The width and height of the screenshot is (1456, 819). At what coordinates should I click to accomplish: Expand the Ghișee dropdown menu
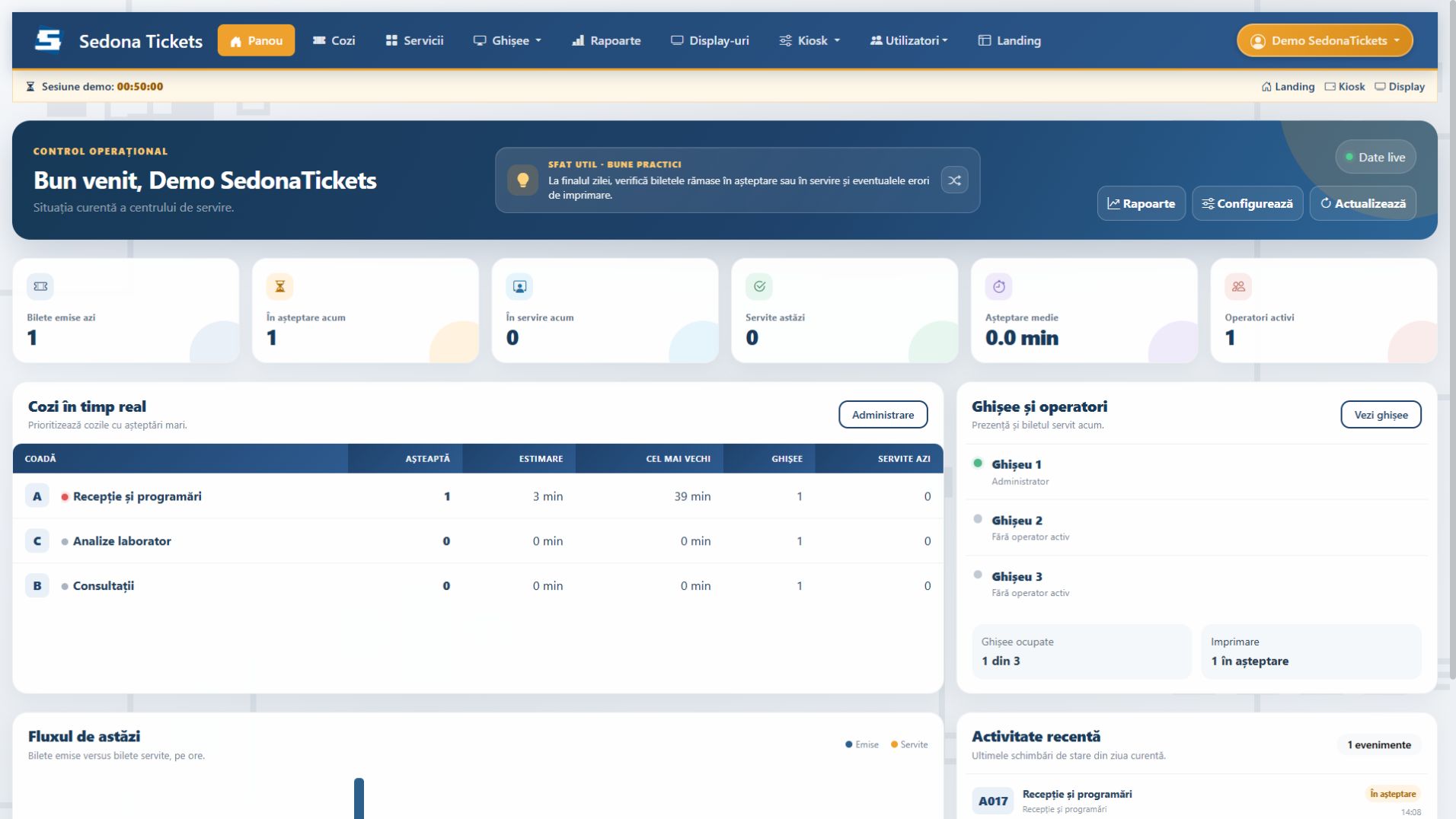click(507, 40)
